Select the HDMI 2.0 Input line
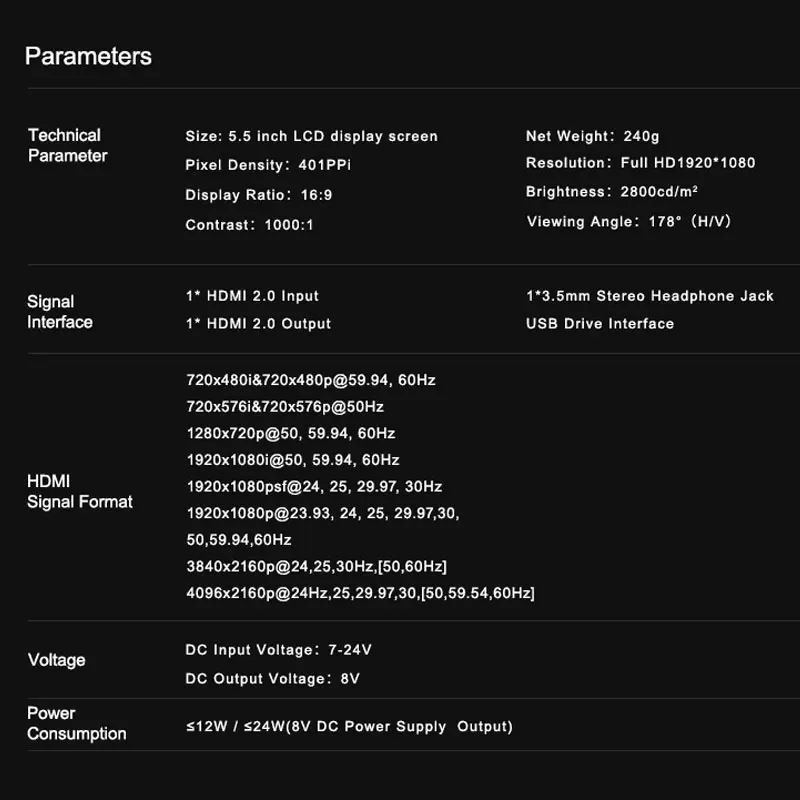800x800 pixels. [252, 296]
